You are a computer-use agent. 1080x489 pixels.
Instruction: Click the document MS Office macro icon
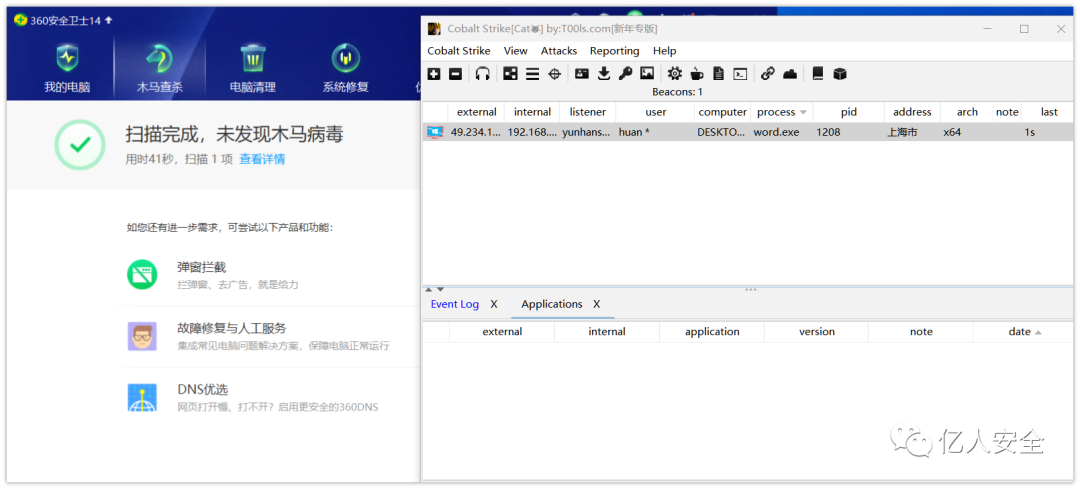718,74
